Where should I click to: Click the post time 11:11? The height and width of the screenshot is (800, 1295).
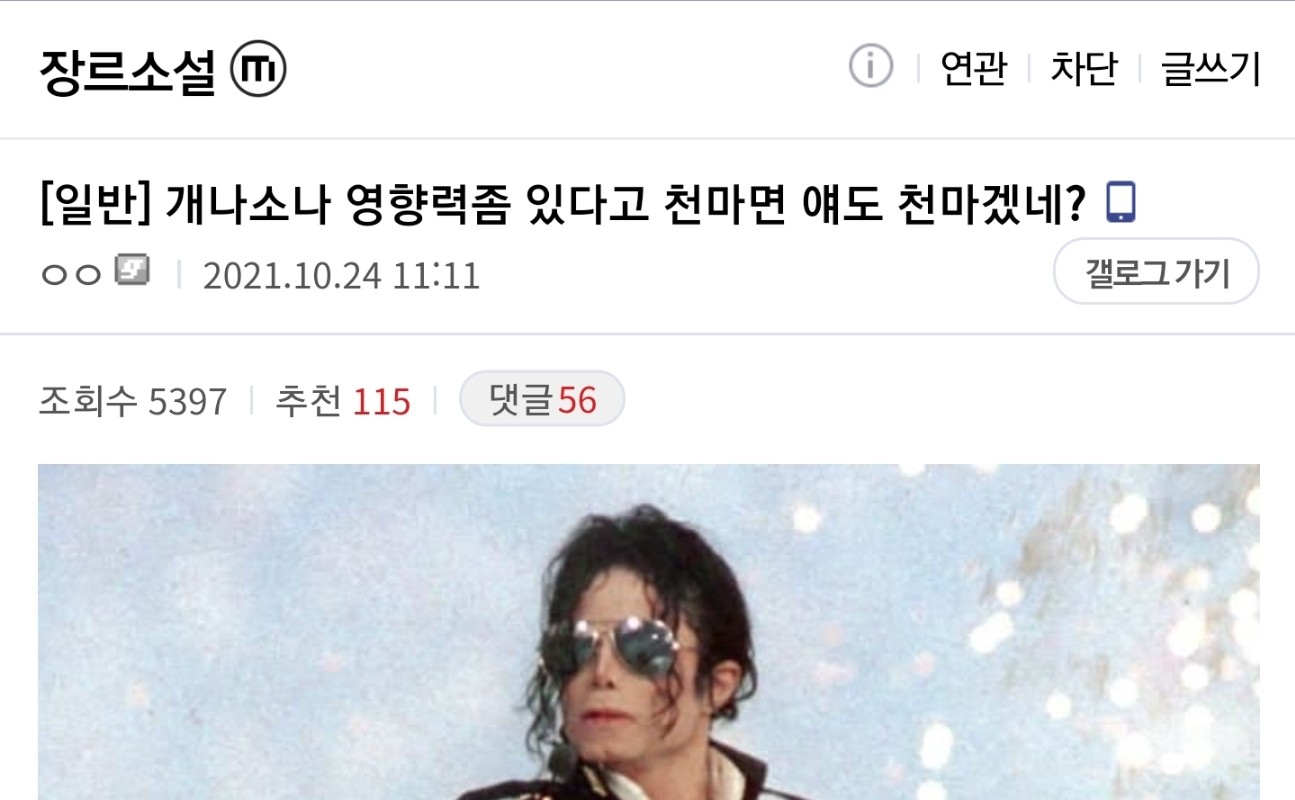coord(435,275)
